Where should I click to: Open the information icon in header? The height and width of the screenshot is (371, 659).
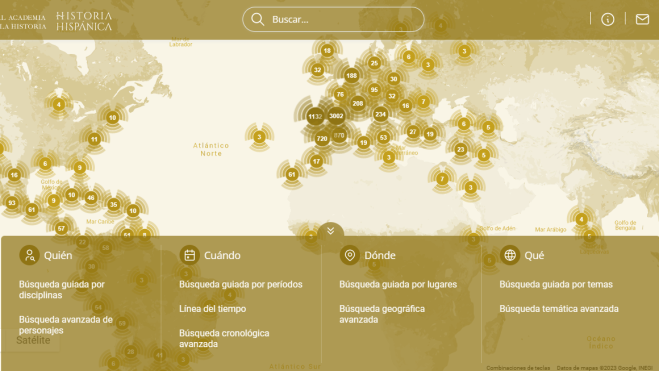click(x=608, y=19)
